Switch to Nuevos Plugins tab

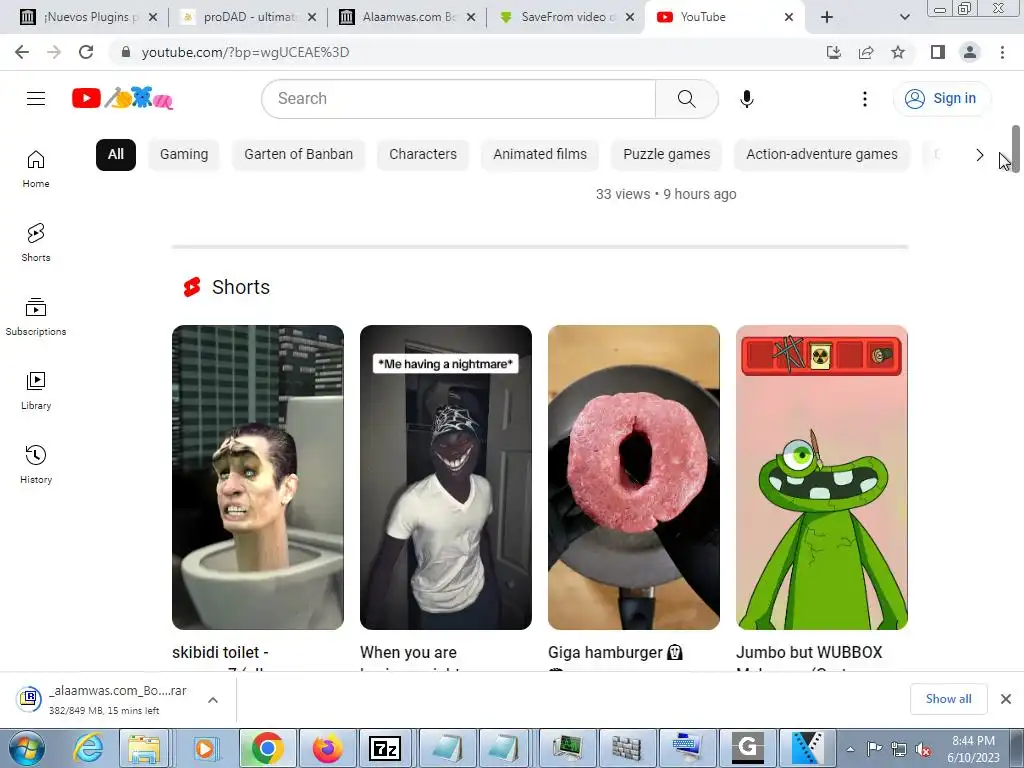(x=88, y=17)
